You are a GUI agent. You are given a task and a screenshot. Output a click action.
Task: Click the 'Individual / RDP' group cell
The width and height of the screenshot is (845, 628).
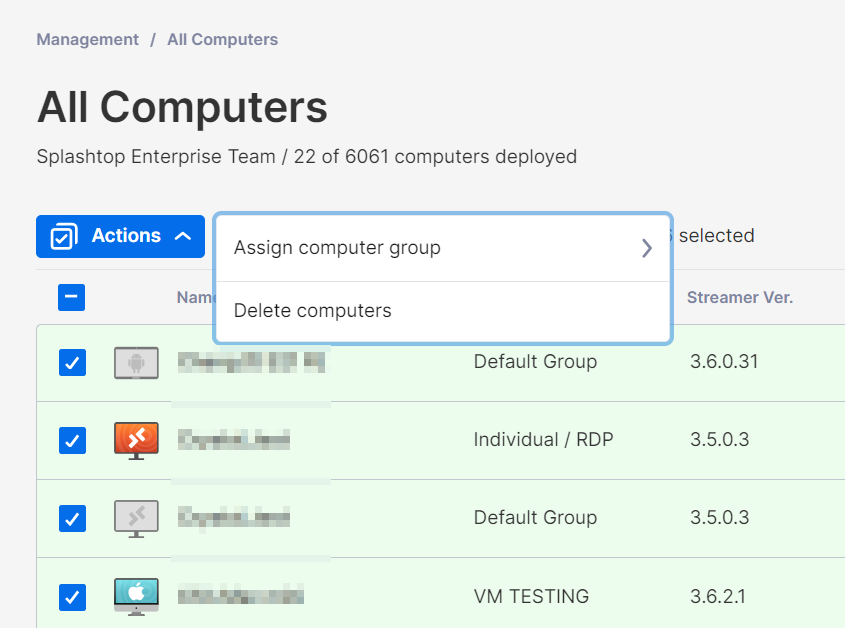coord(543,439)
